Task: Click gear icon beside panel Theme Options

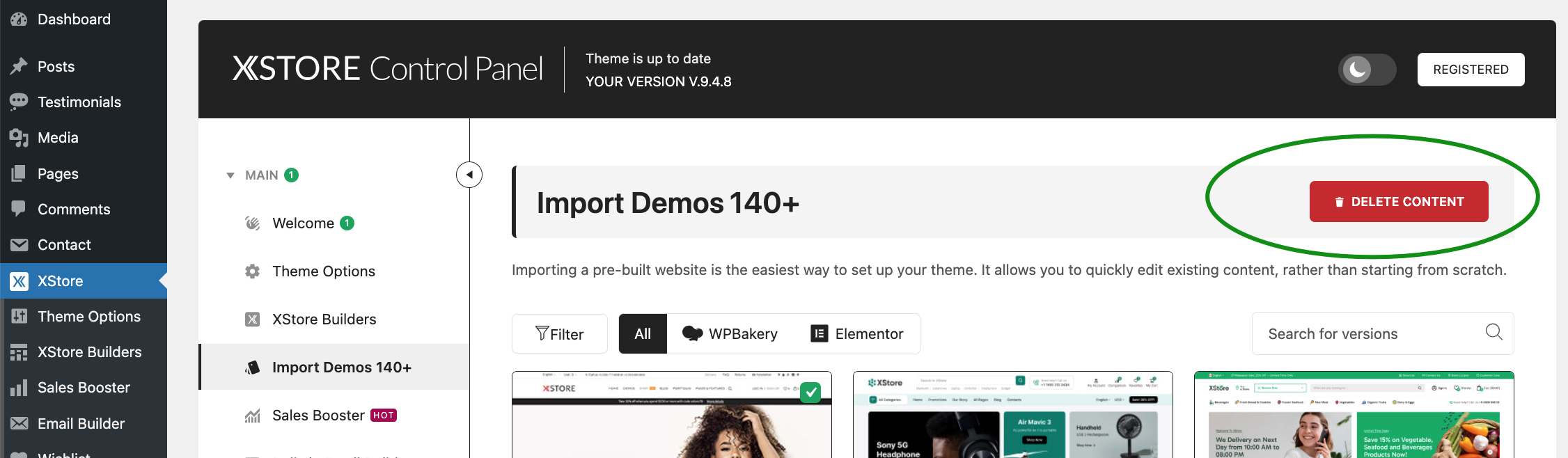Action: (252, 271)
